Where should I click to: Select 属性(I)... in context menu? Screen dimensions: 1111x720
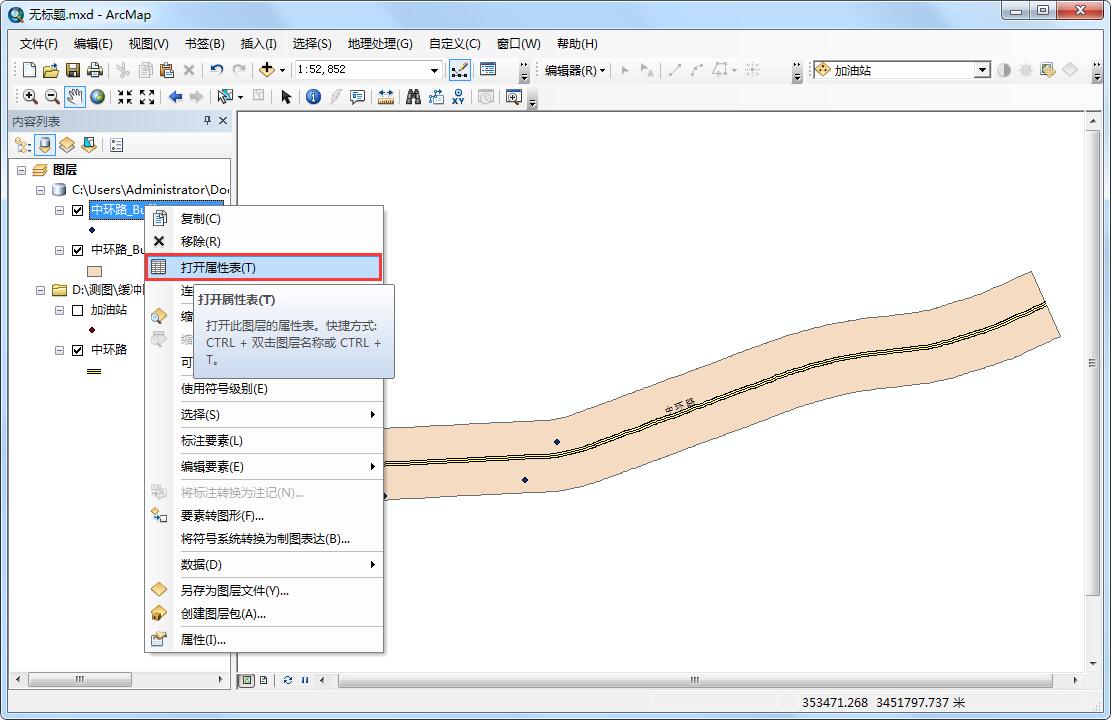pos(264,640)
